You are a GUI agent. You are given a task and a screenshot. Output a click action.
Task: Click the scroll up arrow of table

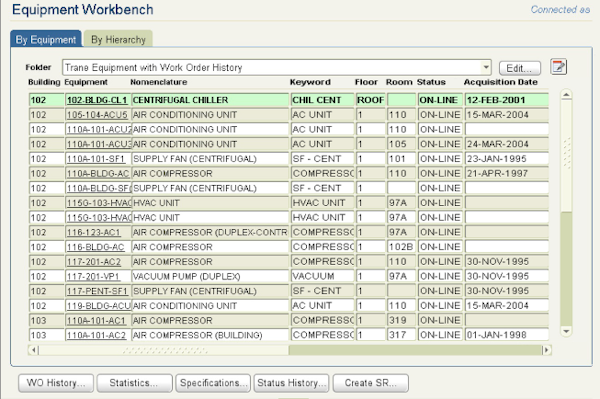click(x=566, y=94)
